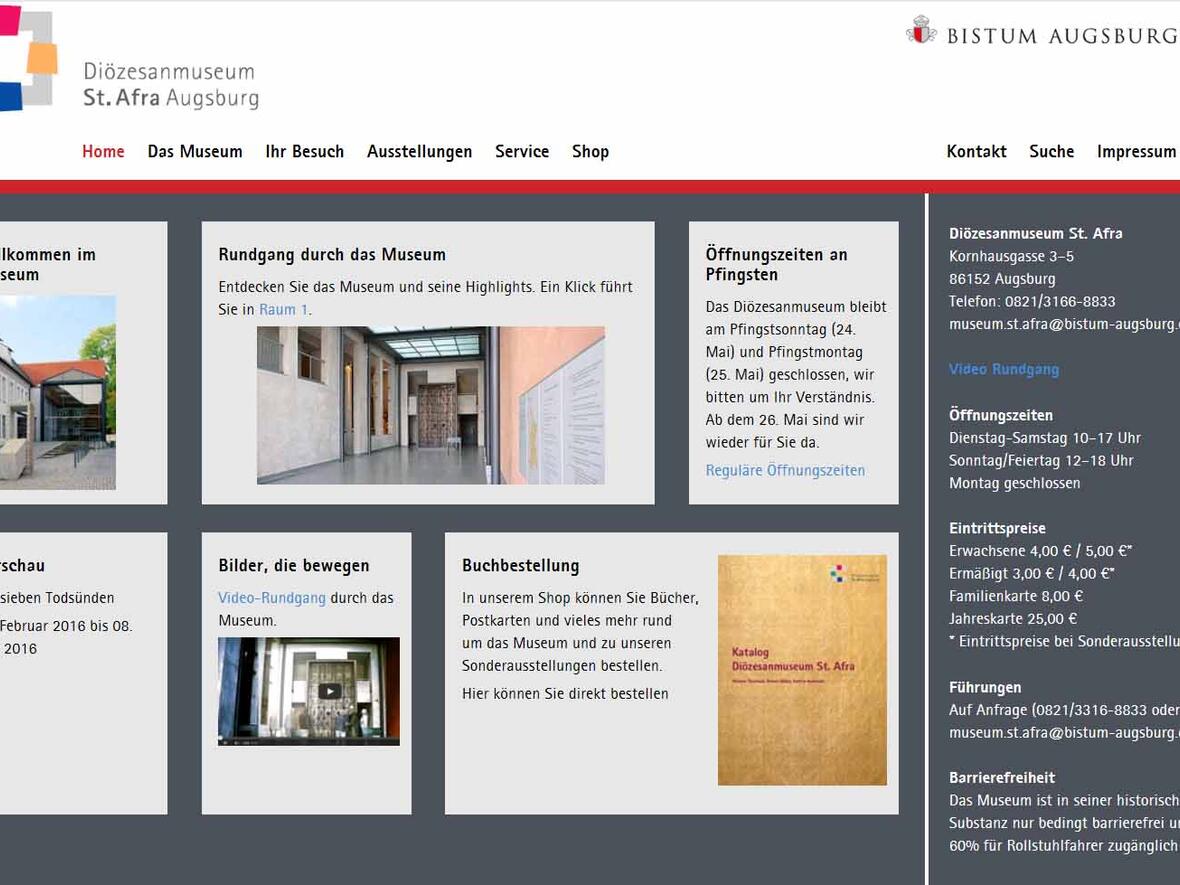This screenshot has width=1180, height=885.
Task: Click the Rundgang durch das Museum heading
Action: 332,254
